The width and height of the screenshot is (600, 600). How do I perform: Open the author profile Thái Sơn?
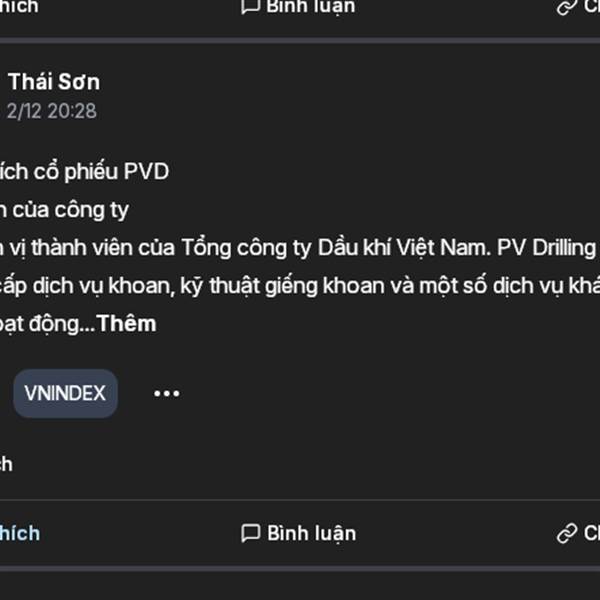click(54, 82)
